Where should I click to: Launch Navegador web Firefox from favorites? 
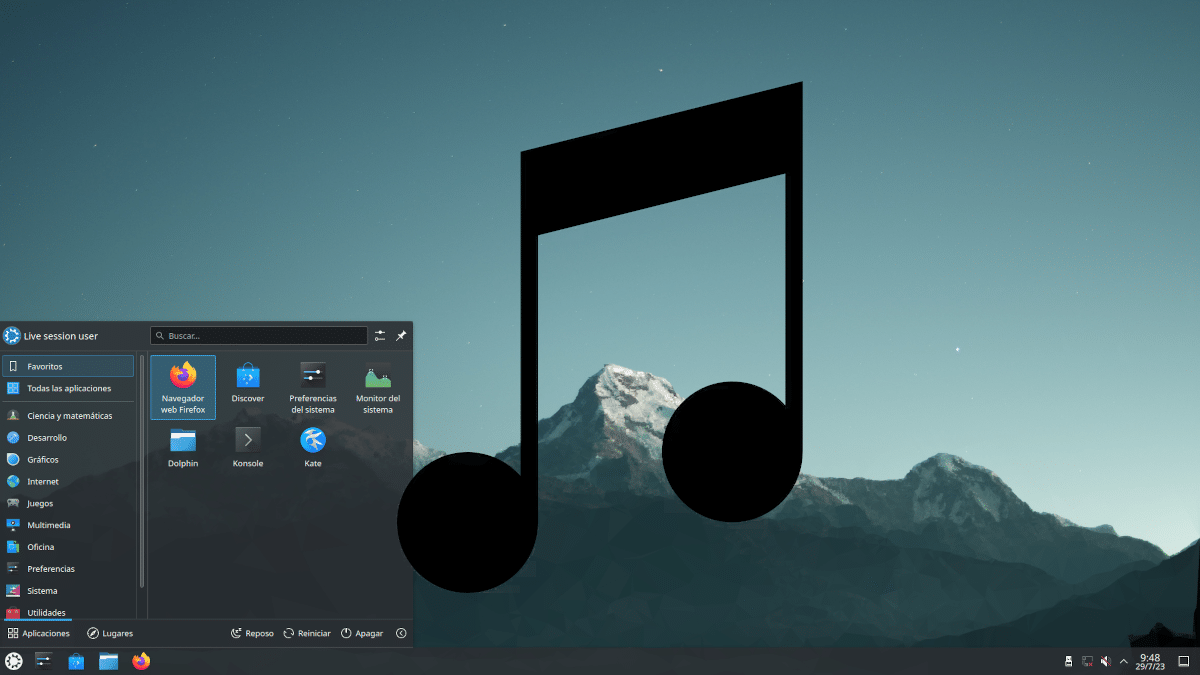183,387
